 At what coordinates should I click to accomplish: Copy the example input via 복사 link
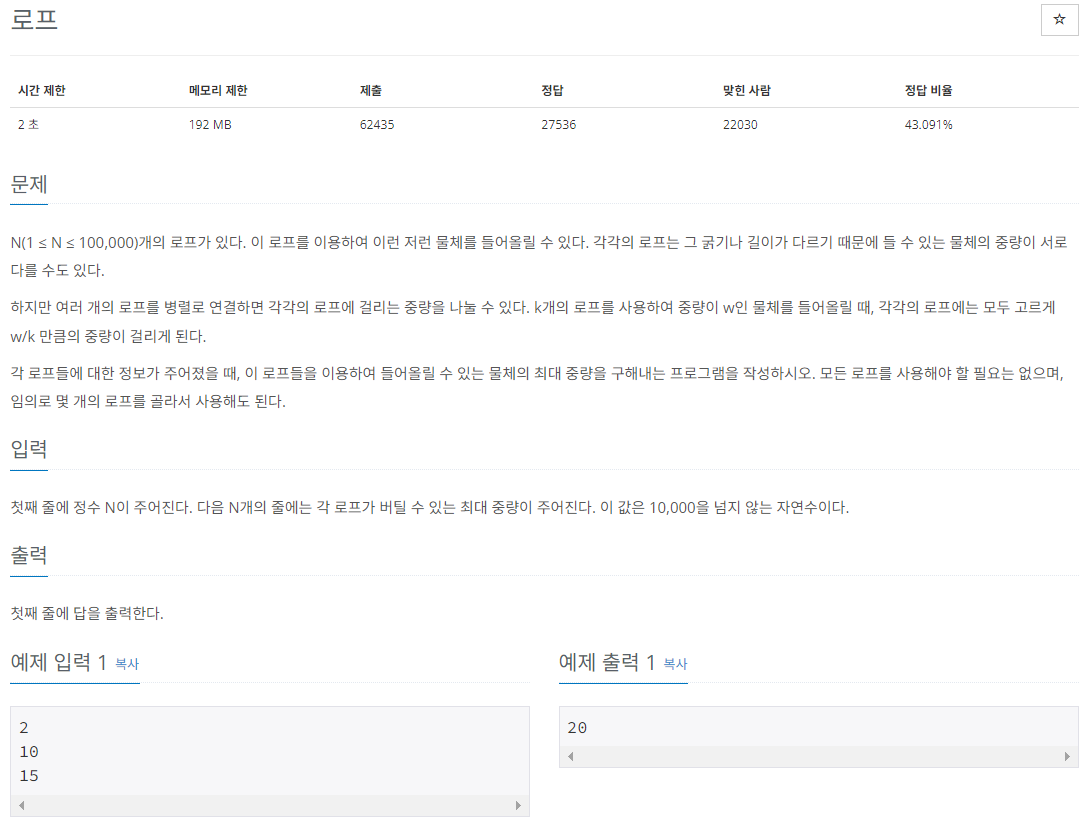127,664
